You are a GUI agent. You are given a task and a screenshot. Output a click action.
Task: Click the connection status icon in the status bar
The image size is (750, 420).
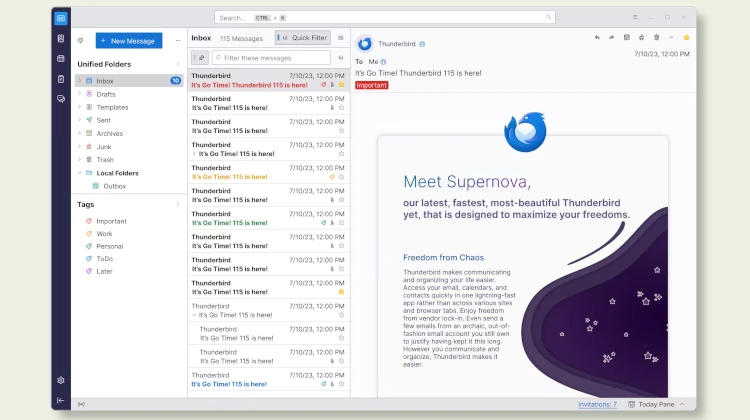point(81,404)
